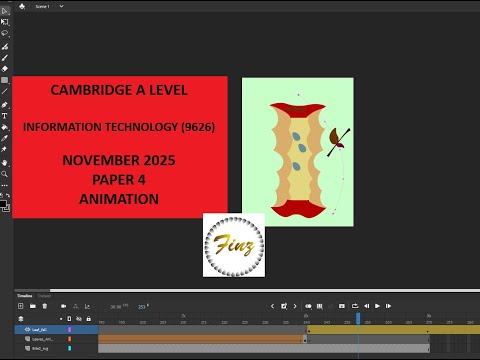Image resolution: width=480 pixels, height=360 pixels.
Task: Select the Lasso tool
Action: tap(5, 33)
